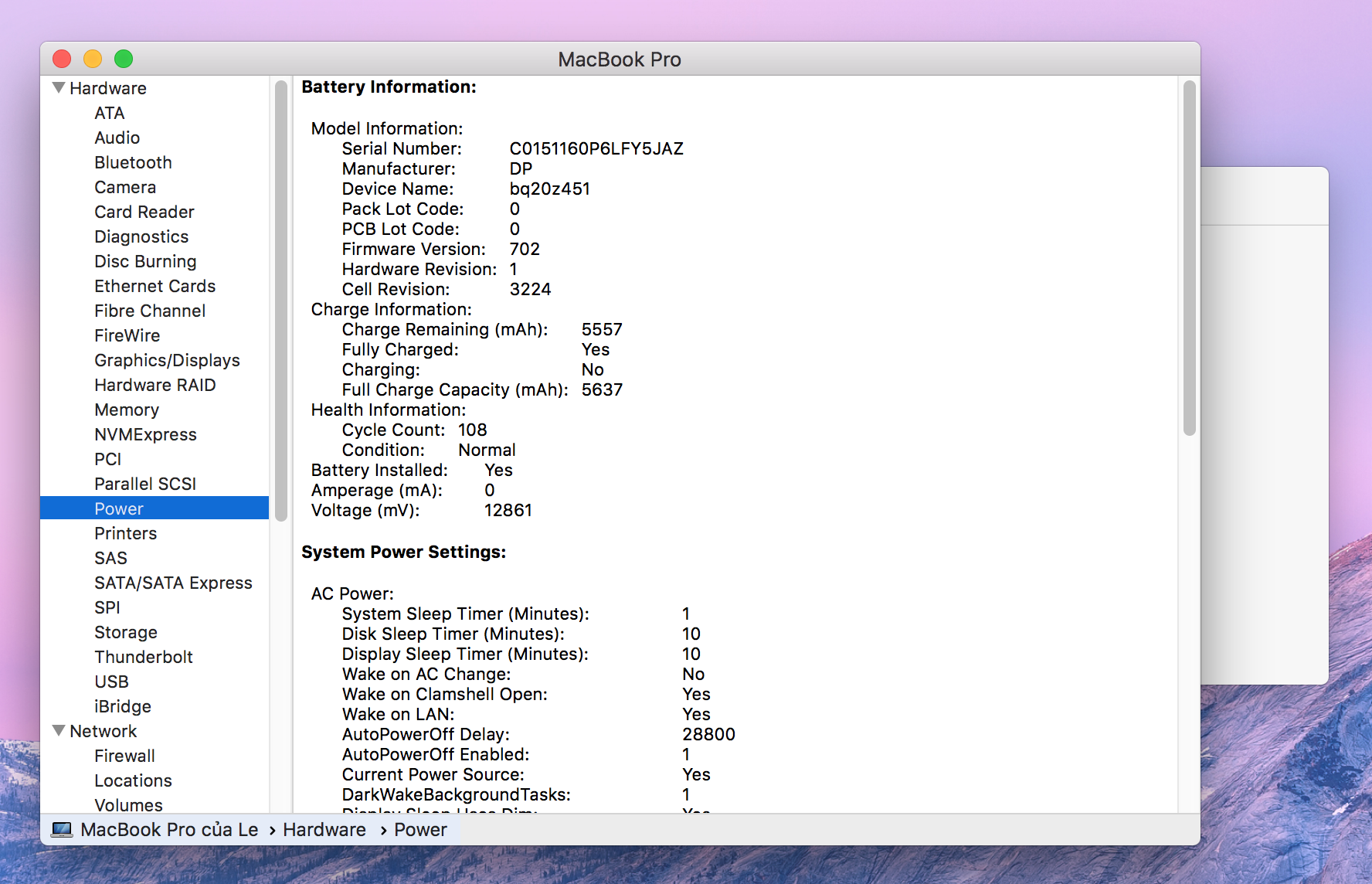Select NVMExpress in the sidebar
Image resolution: width=1372 pixels, height=884 pixels.
145,434
